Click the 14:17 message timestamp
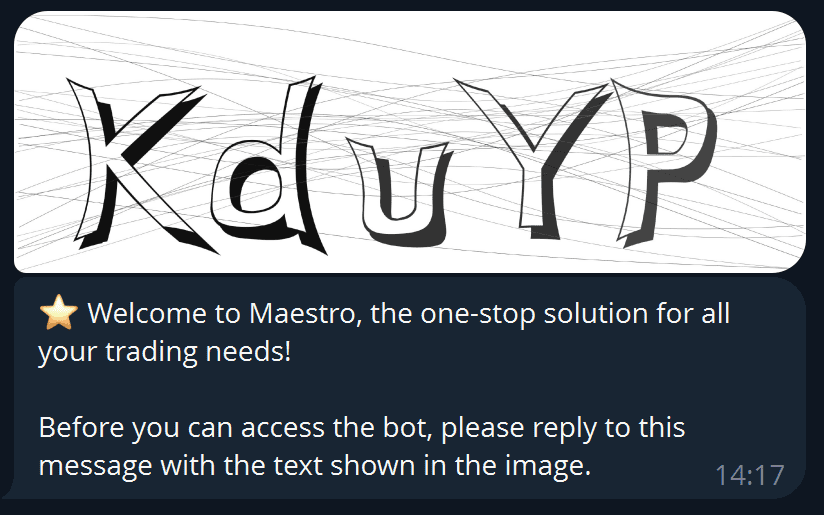The image size is (824, 515). click(750, 475)
